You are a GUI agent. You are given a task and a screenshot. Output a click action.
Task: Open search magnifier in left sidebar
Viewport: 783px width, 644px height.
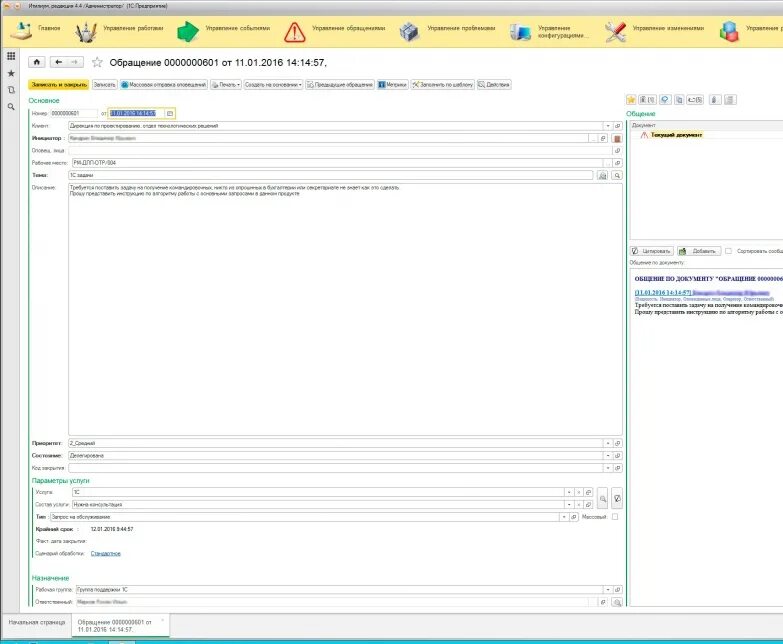tap(11, 106)
